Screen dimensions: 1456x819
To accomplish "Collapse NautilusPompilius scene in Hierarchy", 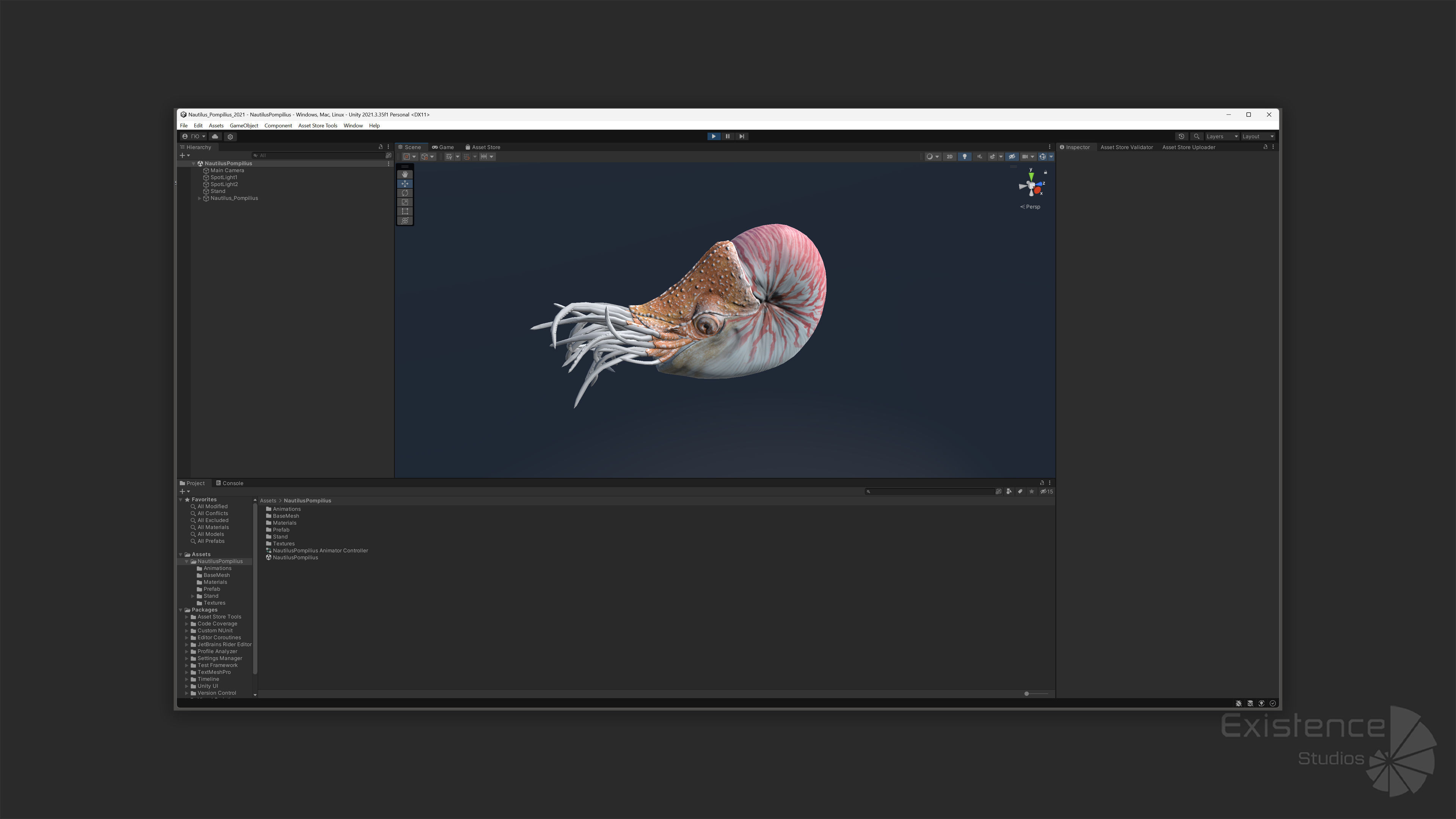I will [x=193, y=164].
